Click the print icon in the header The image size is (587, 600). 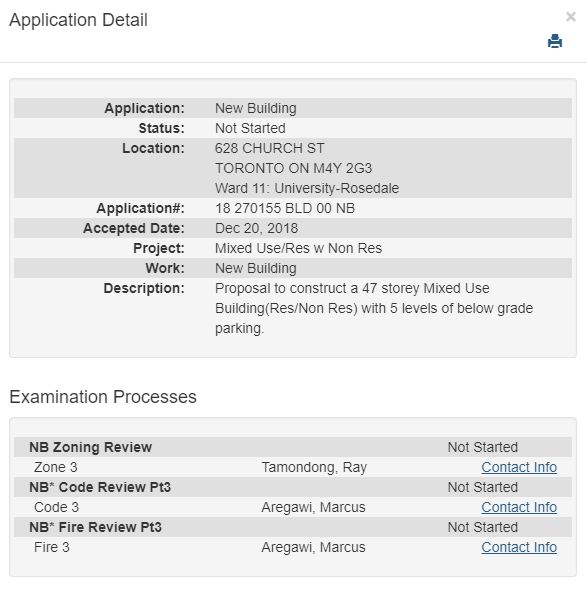(554, 41)
